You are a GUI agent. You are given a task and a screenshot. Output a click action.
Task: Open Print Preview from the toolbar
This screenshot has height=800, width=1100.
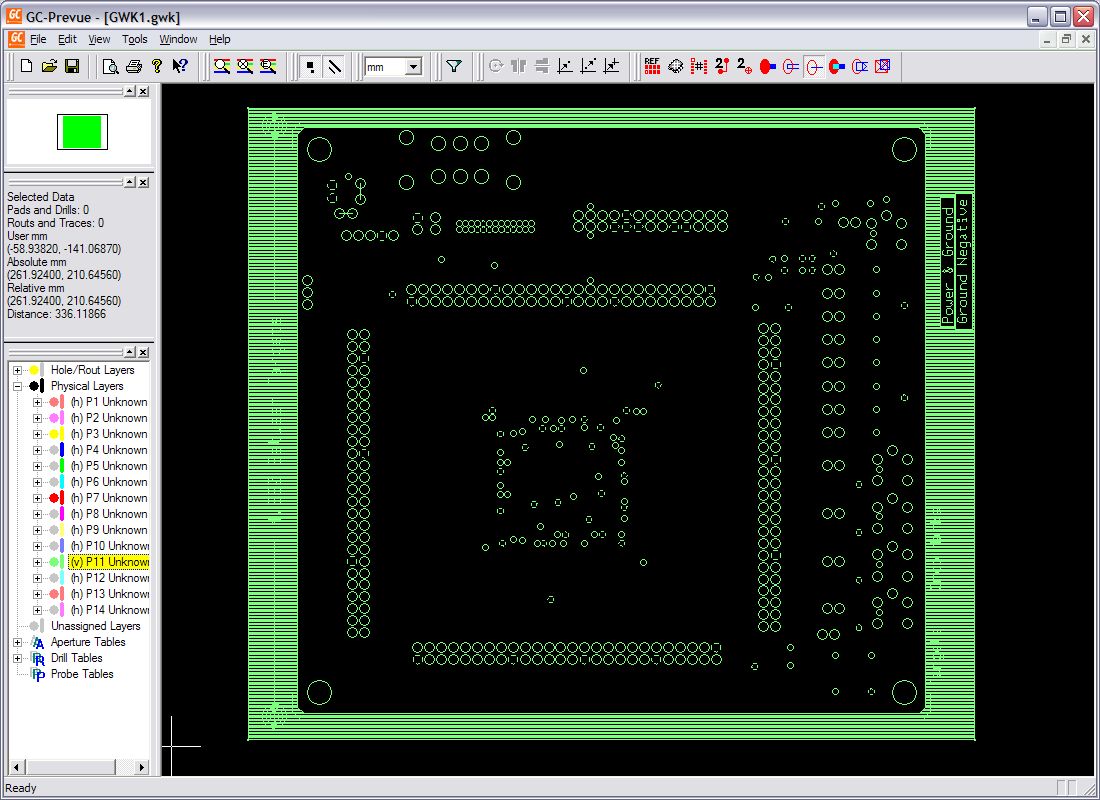(x=110, y=66)
